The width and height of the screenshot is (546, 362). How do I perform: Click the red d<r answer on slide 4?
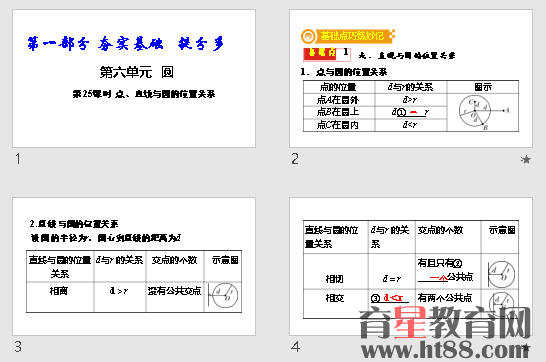click(393, 298)
